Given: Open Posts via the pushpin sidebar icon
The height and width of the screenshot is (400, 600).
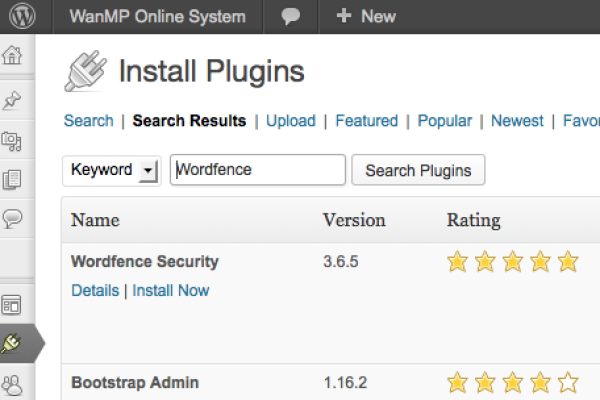Looking at the screenshot, I should [13, 99].
